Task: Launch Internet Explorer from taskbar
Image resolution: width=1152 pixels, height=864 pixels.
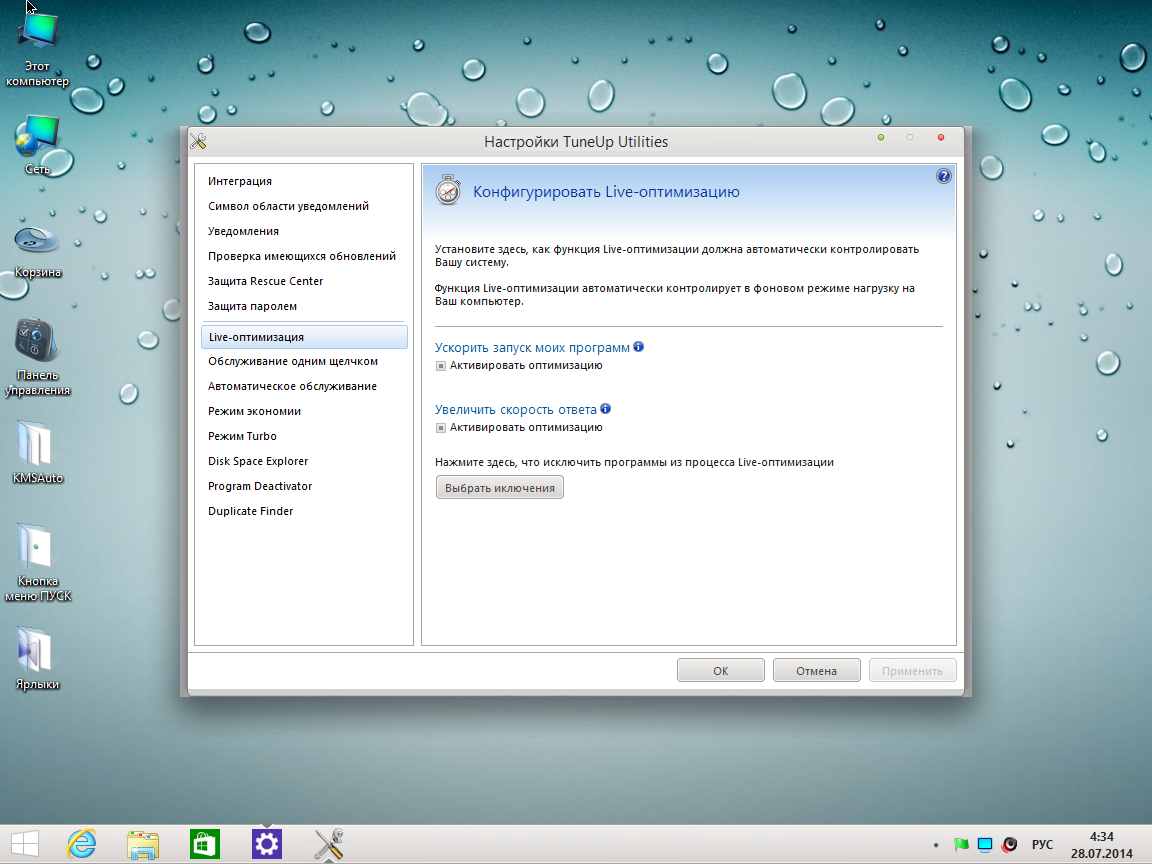Action: (82, 844)
